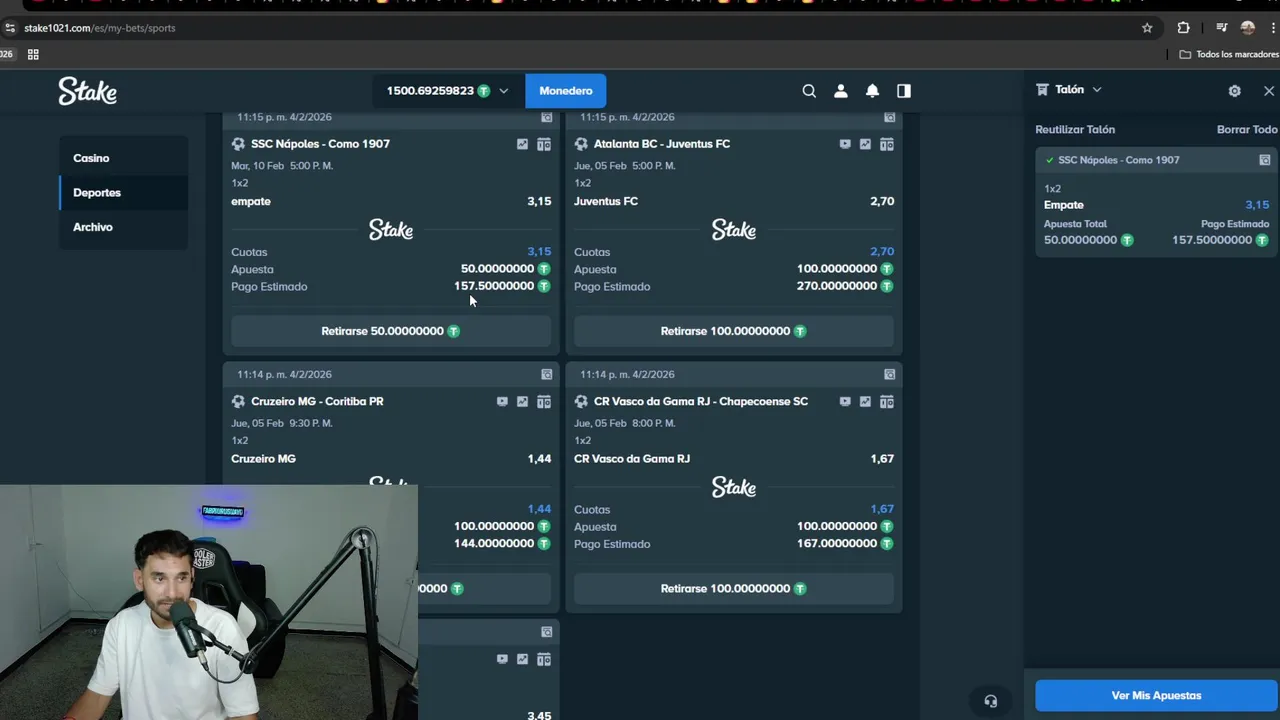Open bet slip settings gear

(1235, 91)
